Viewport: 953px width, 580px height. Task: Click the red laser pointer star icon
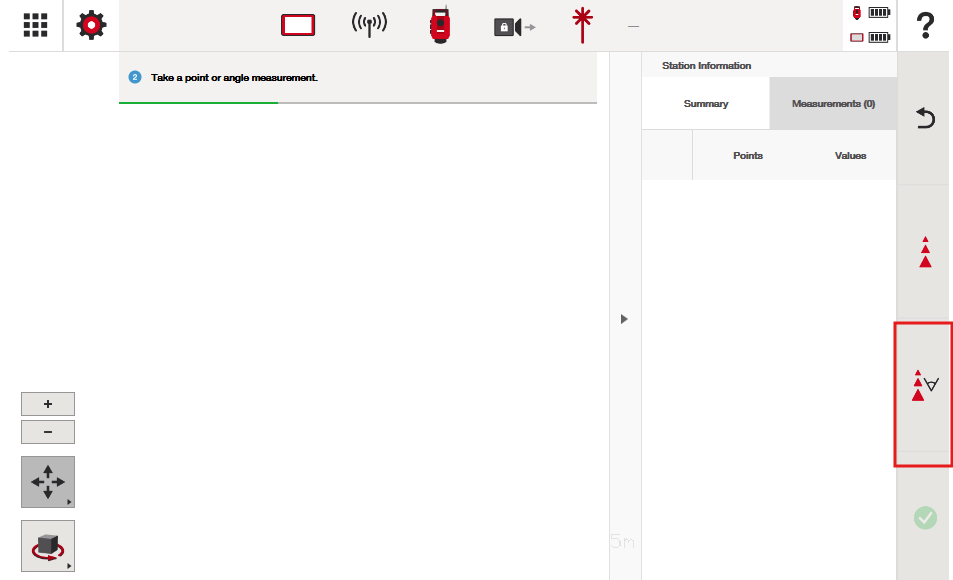point(580,26)
